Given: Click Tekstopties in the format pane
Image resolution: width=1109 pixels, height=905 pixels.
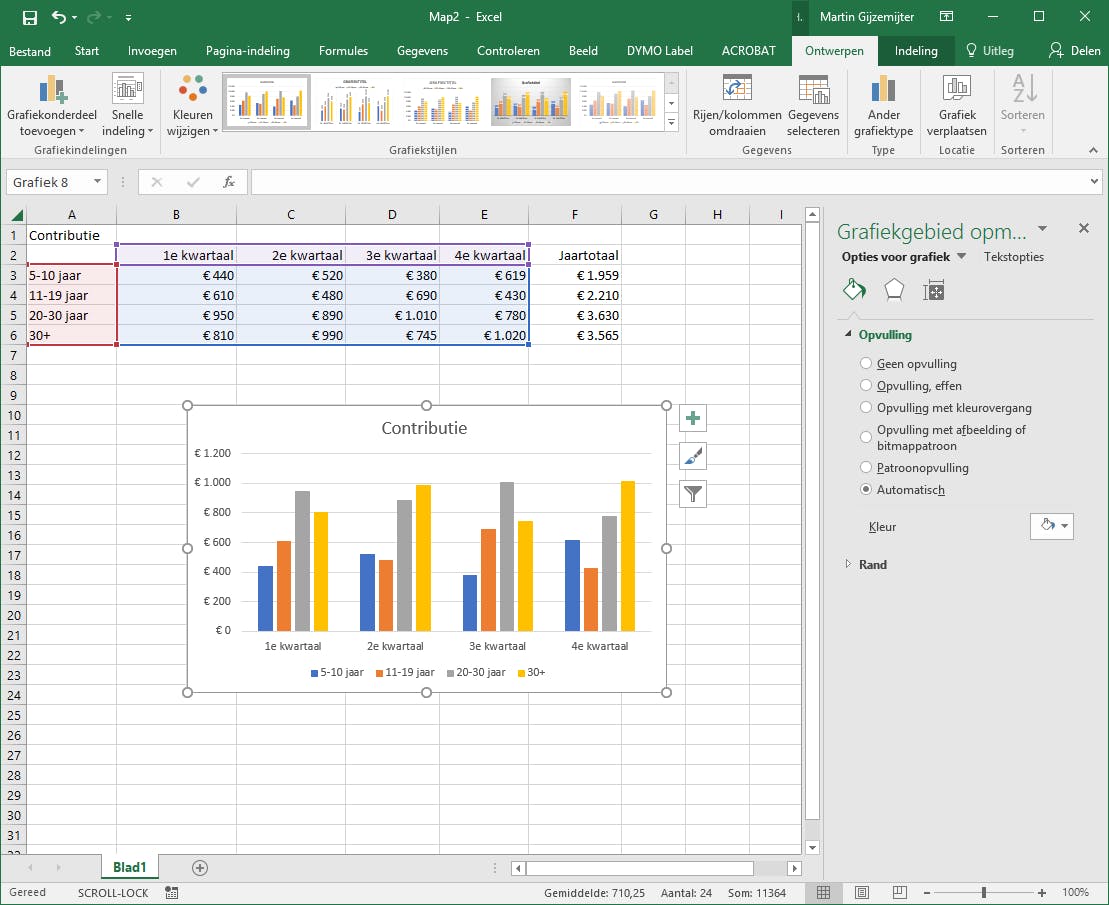Looking at the screenshot, I should pyautogui.click(x=1013, y=257).
